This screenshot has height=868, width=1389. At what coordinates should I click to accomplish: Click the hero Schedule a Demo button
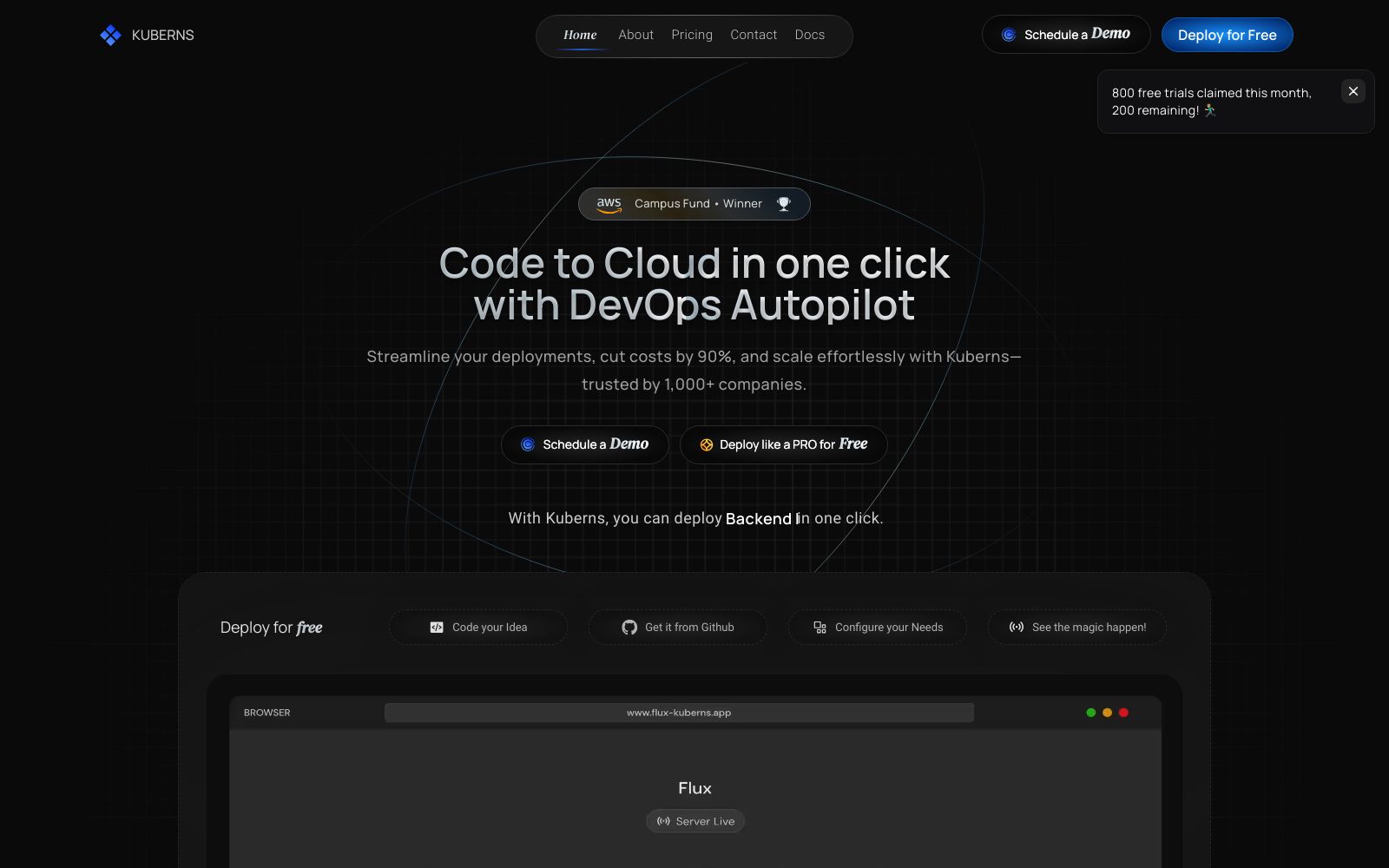coord(585,444)
